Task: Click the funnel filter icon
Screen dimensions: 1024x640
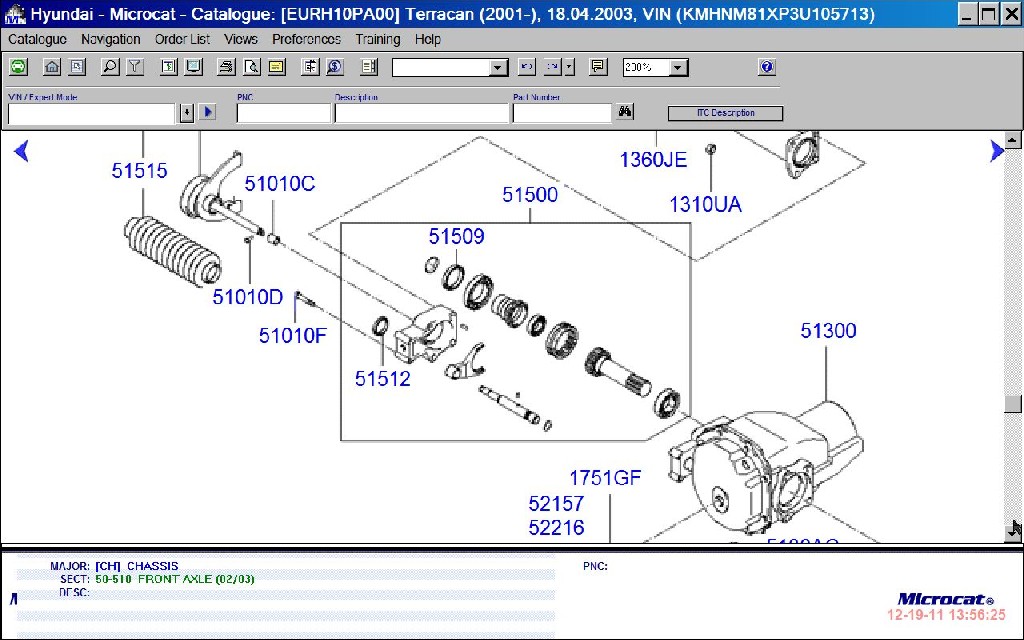Action: click(x=135, y=67)
